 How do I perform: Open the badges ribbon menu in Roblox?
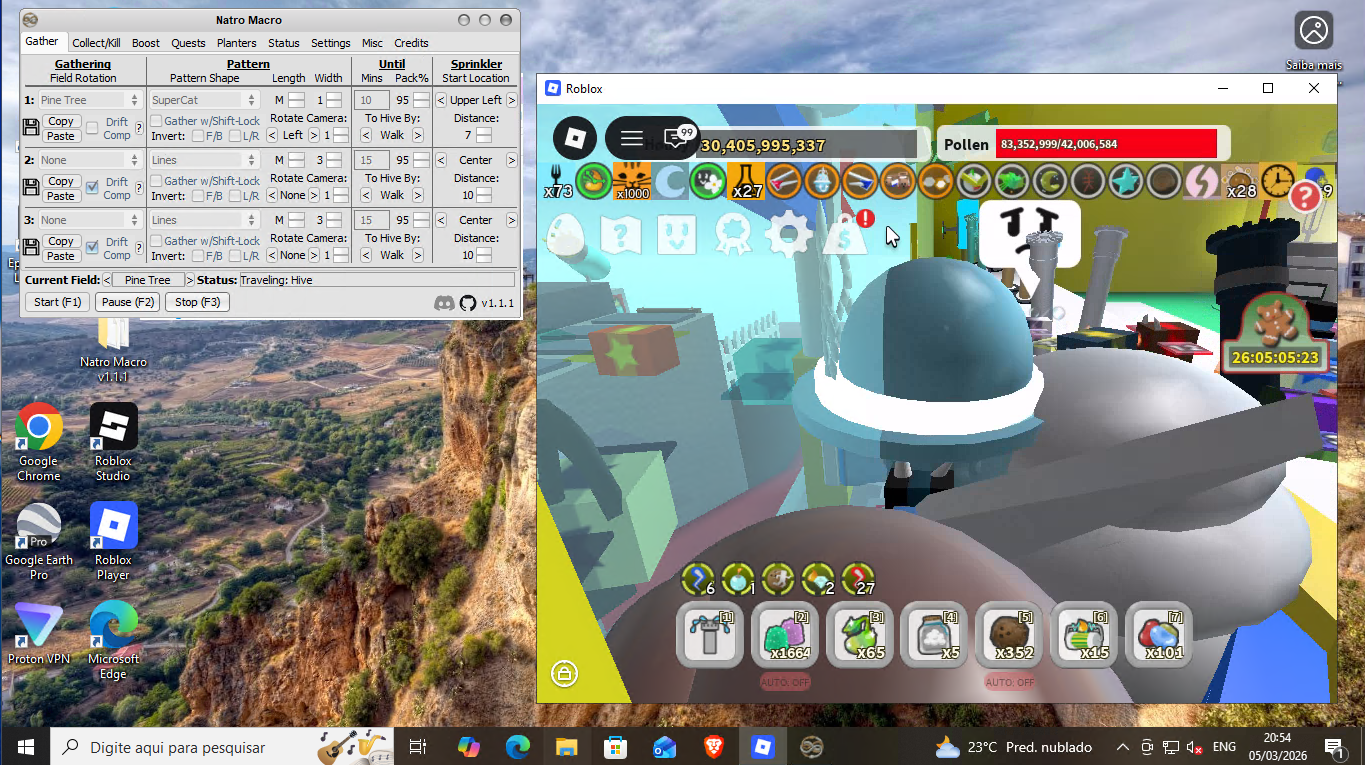coord(732,235)
